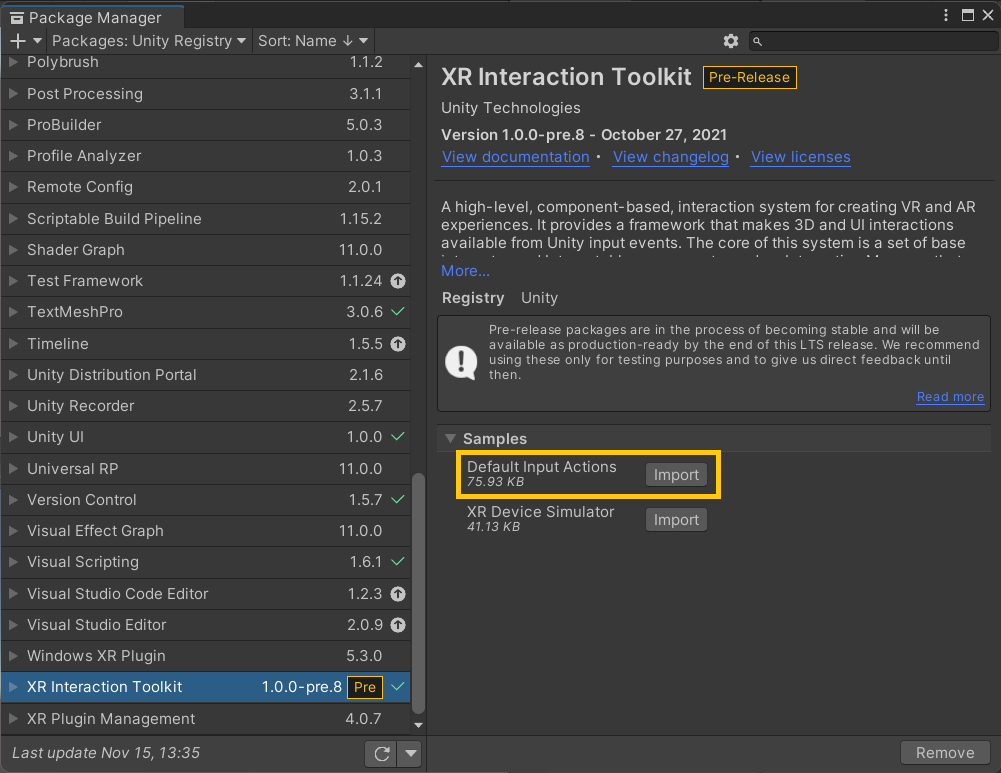
Task: Select the Windows XR Plugin package
Action: (x=206, y=656)
